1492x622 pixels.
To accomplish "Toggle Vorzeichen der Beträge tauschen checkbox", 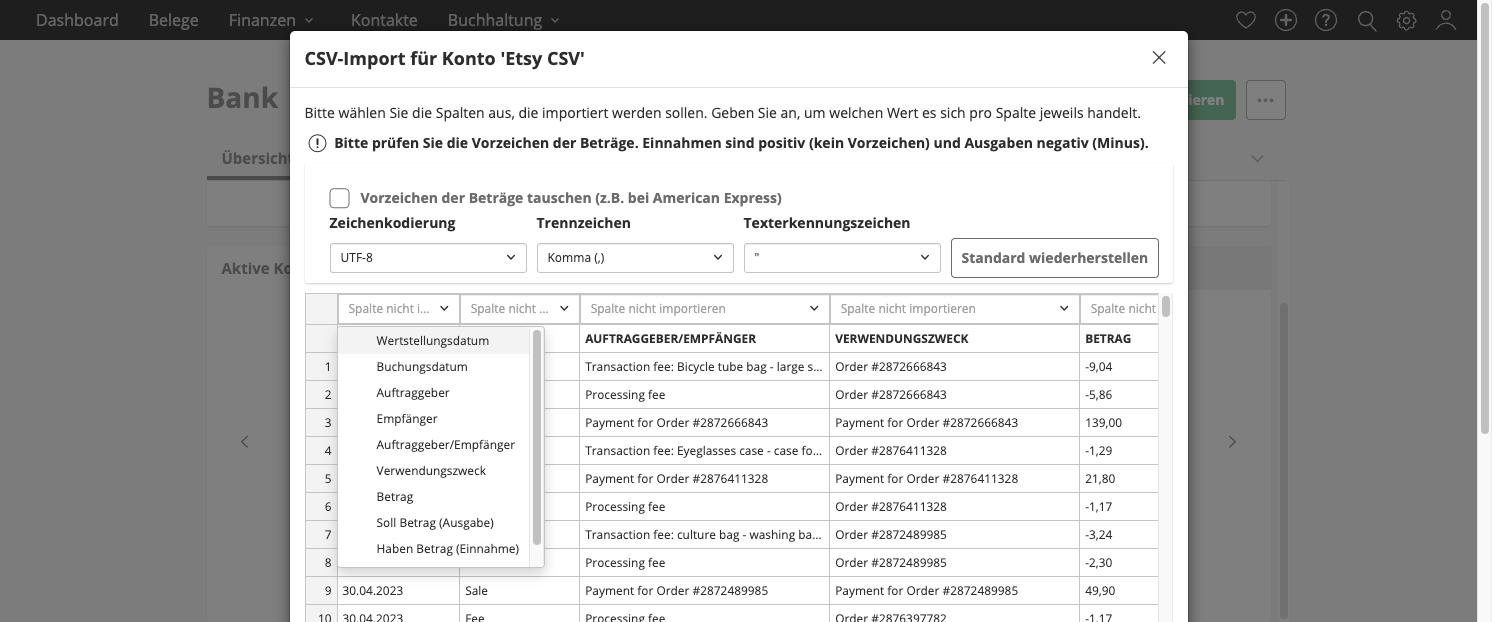I will coord(339,198).
